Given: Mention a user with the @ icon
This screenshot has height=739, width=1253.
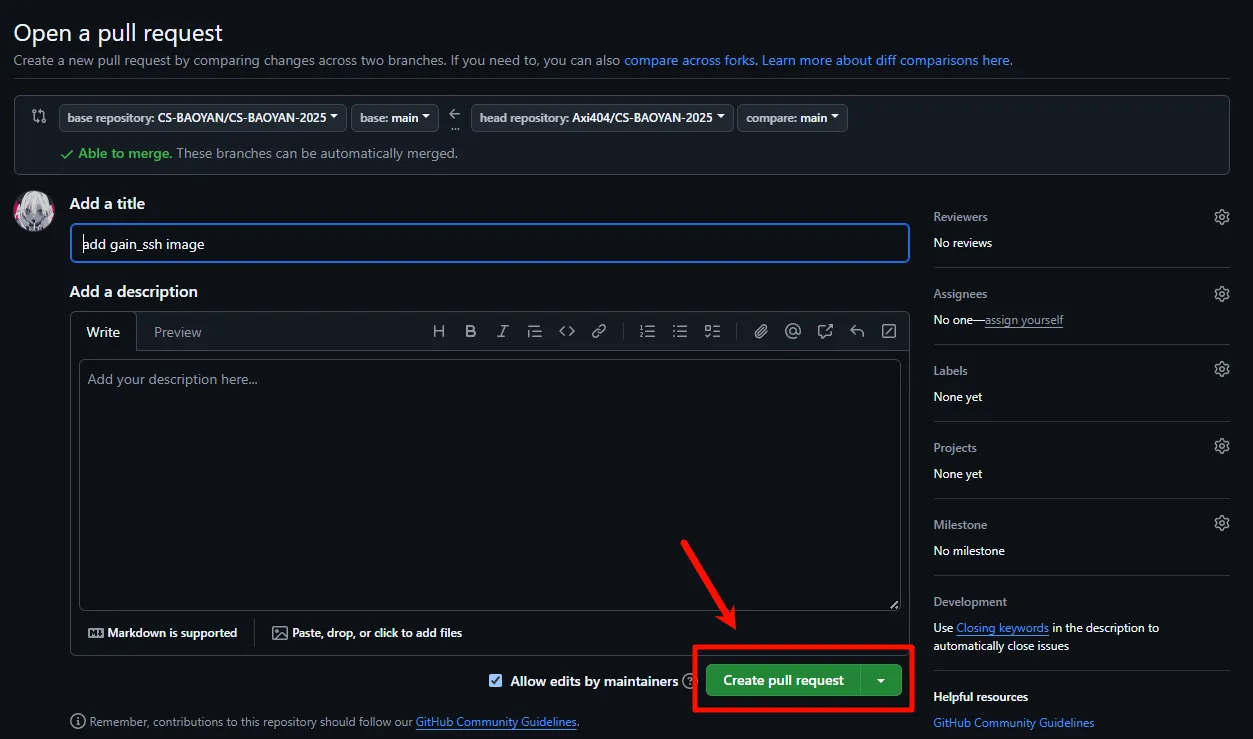Looking at the screenshot, I should pyautogui.click(x=793, y=332).
